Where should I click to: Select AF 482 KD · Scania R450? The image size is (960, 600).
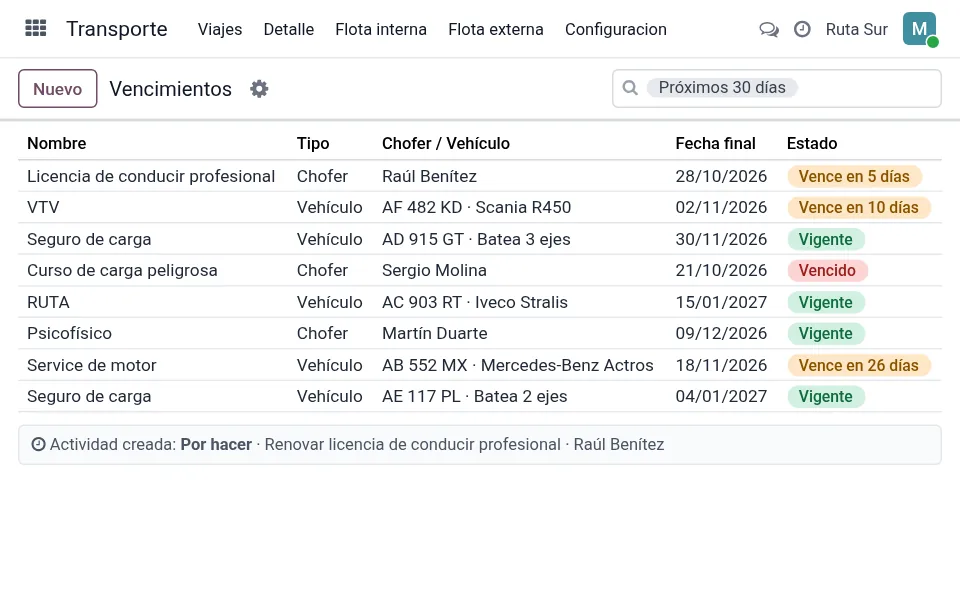pos(476,208)
